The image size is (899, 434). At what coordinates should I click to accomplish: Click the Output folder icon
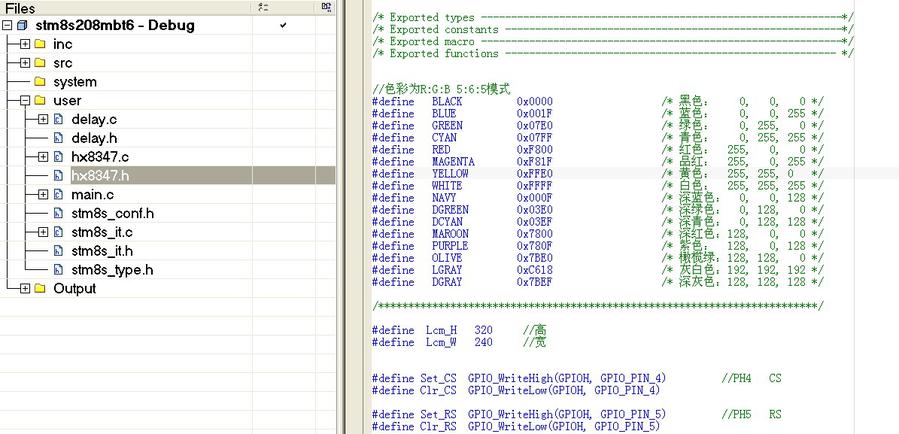tap(40, 288)
